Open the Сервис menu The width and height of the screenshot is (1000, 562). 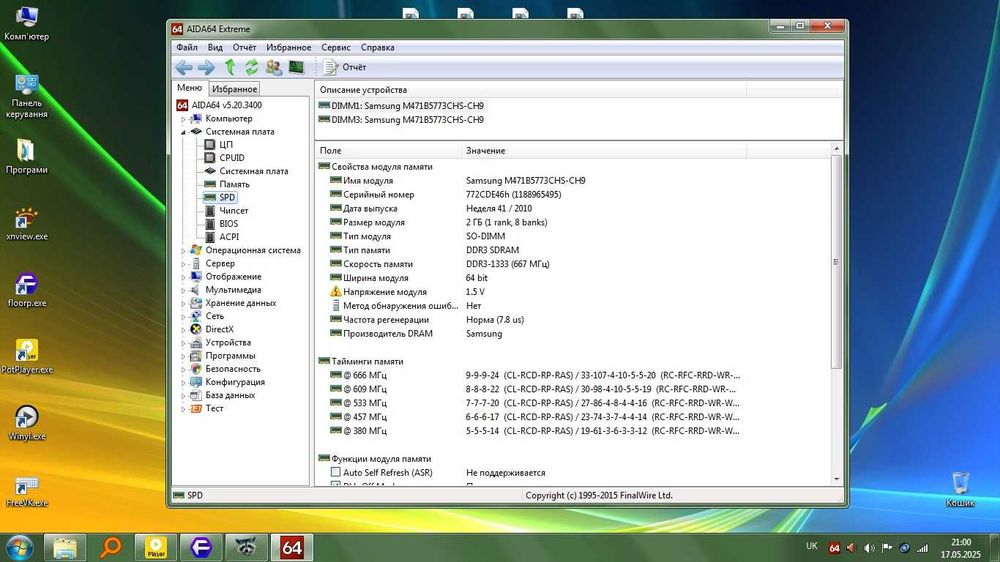coord(335,47)
